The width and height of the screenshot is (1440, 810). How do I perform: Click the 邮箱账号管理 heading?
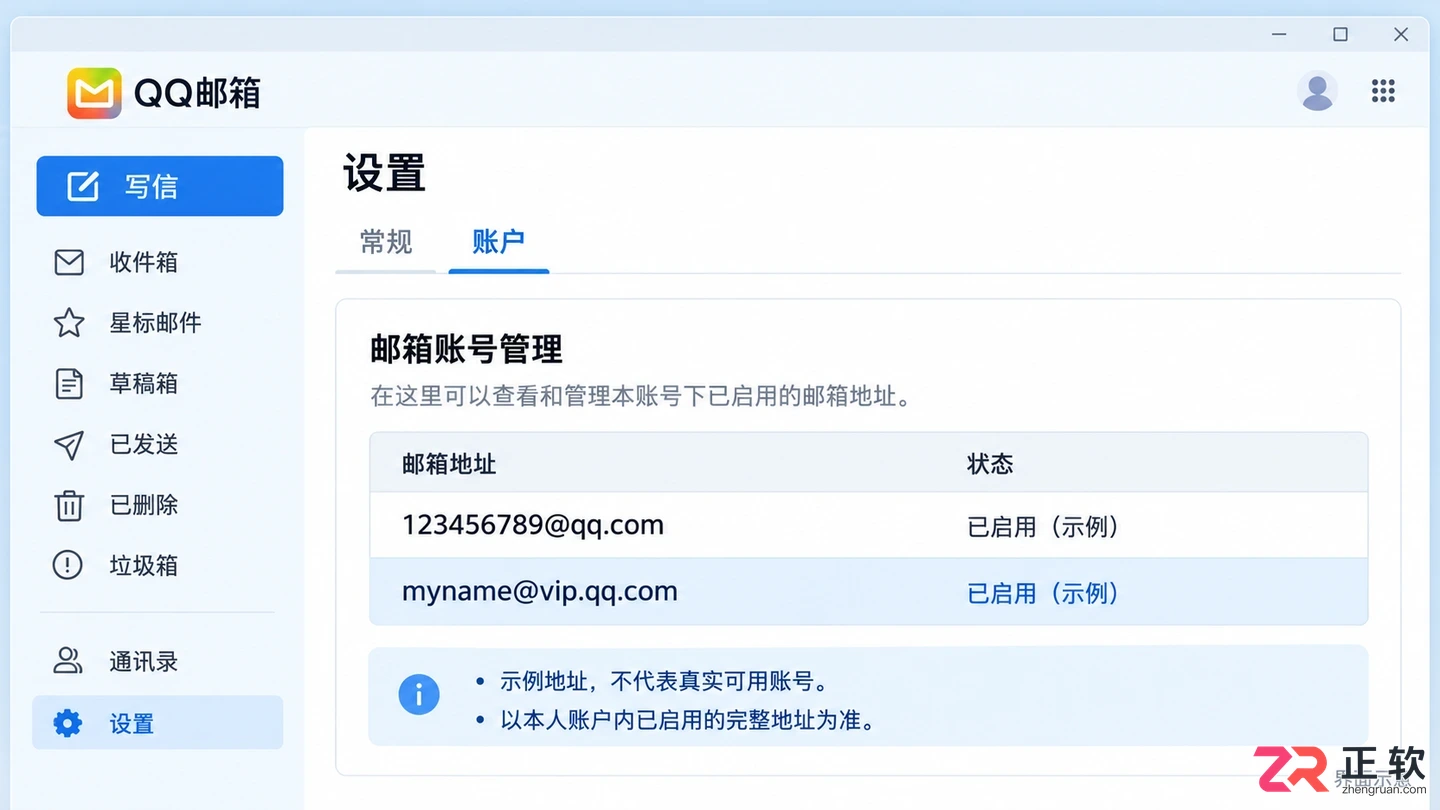(x=467, y=349)
